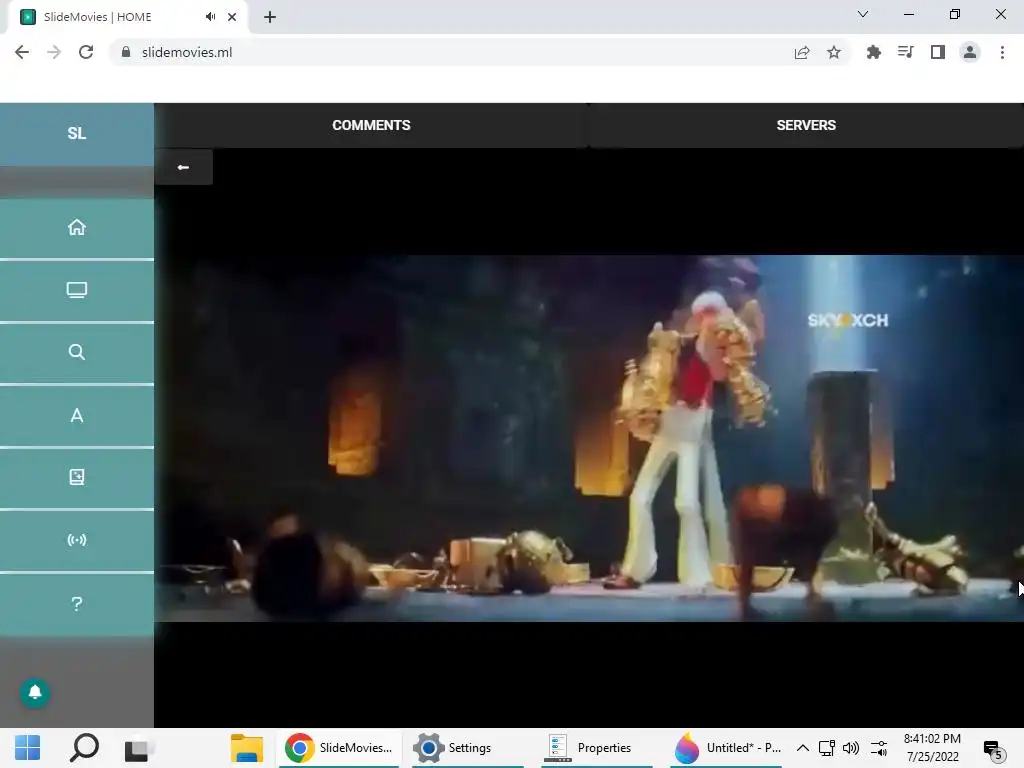Switch to the SERVERS tab
Viewport: 1024px width, 768px height.
click(x=806, y=125)
